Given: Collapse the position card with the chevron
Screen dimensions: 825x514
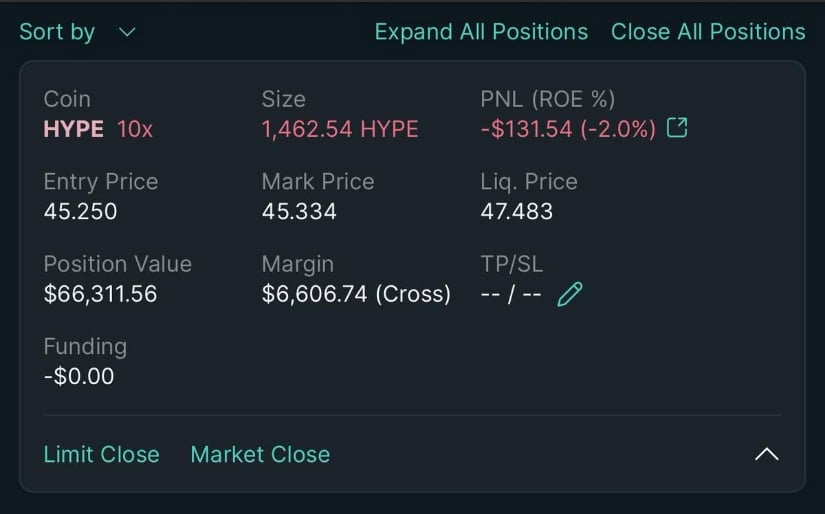Looking at the screenshot, I should coord(766,454).
